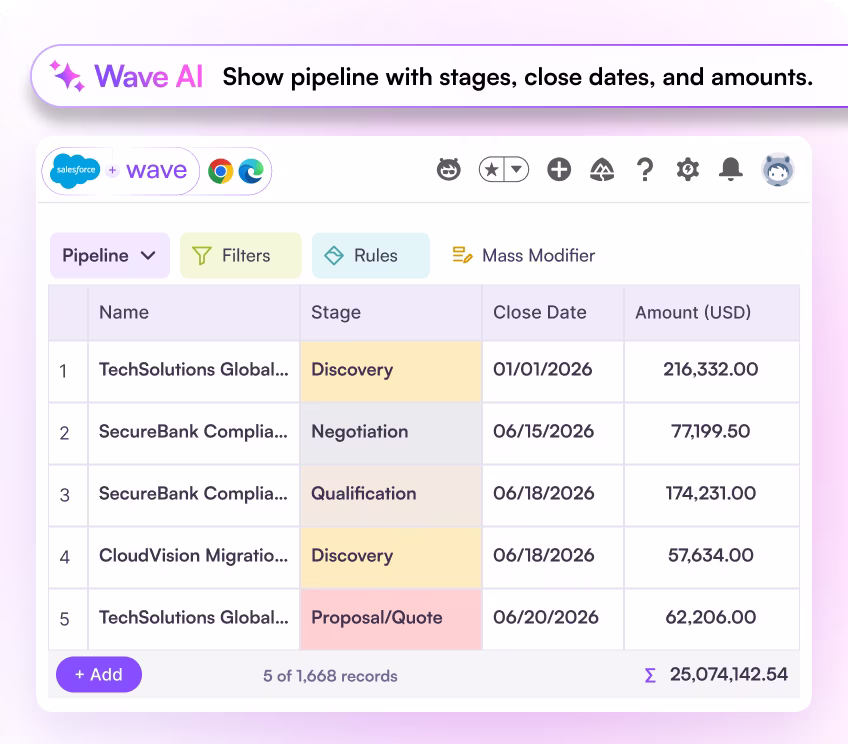
Task: Click the amount 174,231.00
Action: [x=711, y=493]
